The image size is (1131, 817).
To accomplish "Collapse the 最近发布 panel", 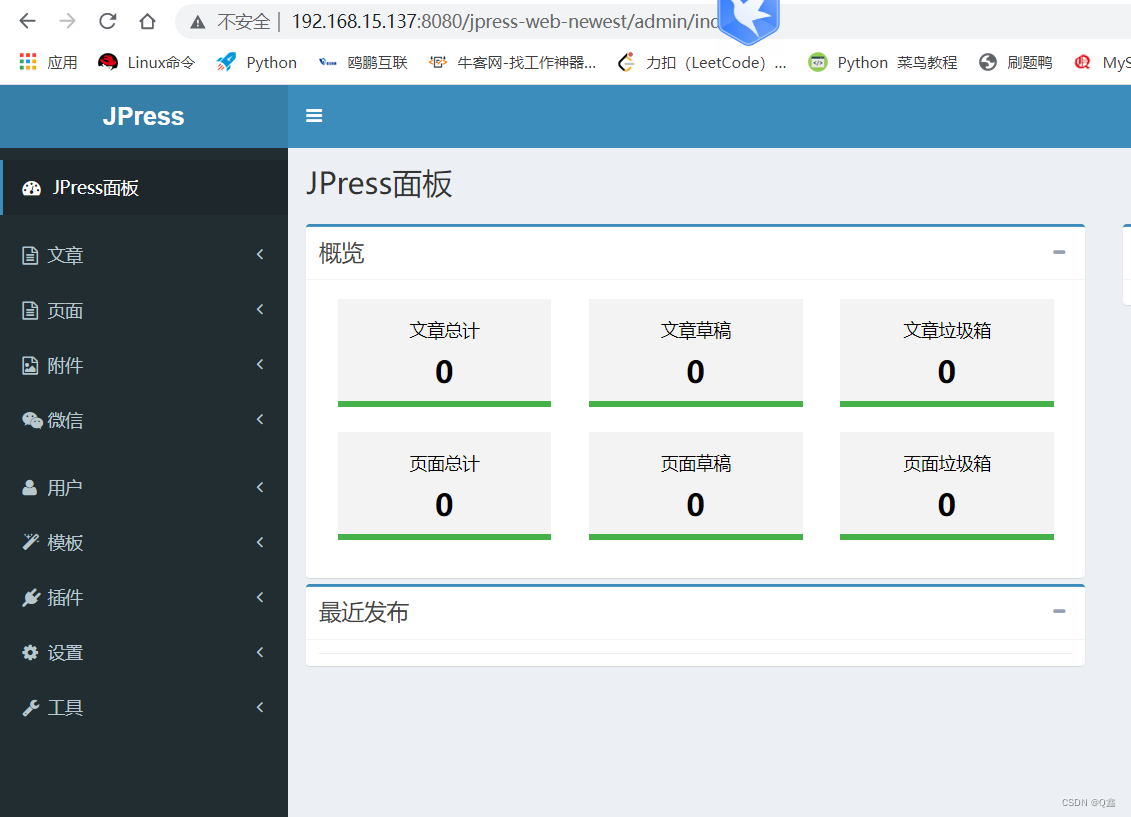I will pos(1058,610).
